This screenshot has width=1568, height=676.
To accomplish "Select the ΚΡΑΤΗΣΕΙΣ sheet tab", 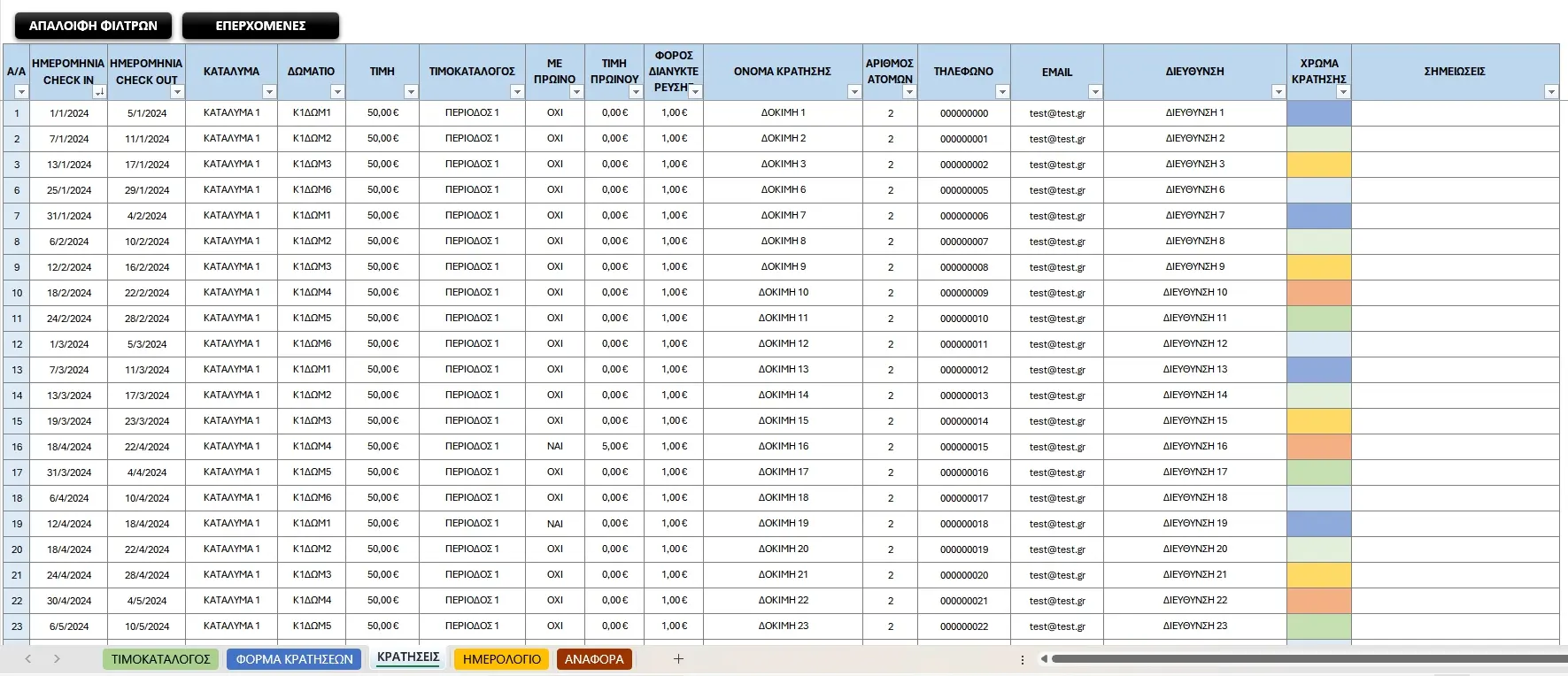I will [x=408, y=657].
